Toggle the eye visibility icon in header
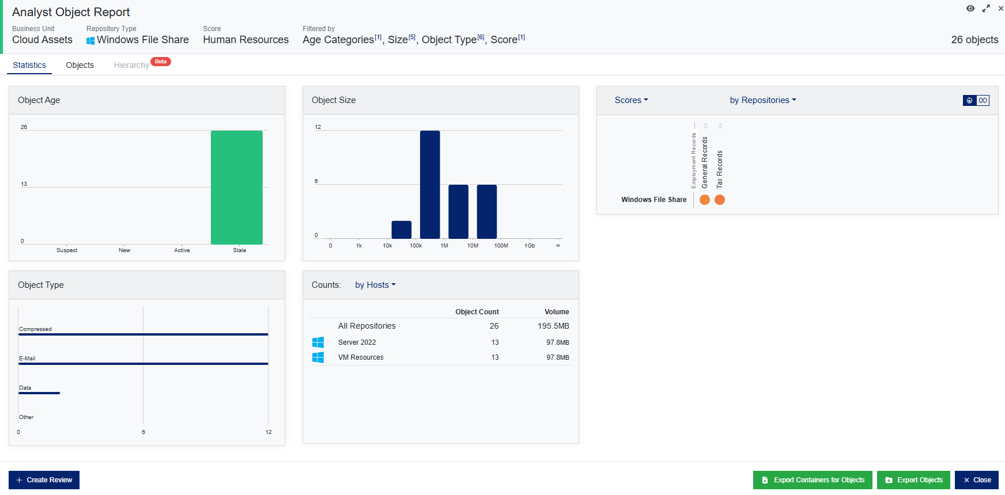 (x=970, y=8)
